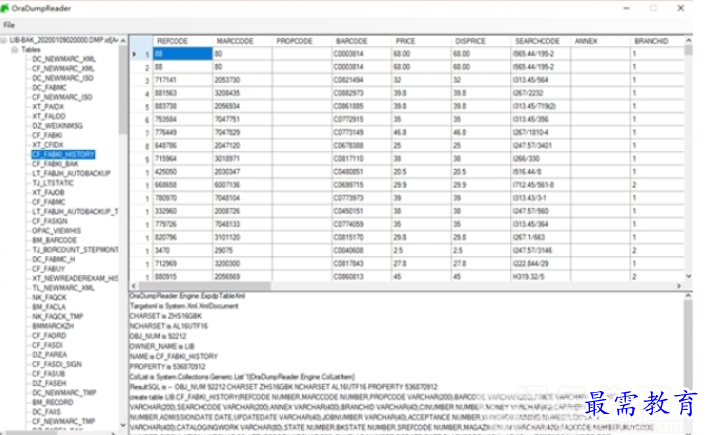Click MARCCODE cell 3200300

click(242, 263)
